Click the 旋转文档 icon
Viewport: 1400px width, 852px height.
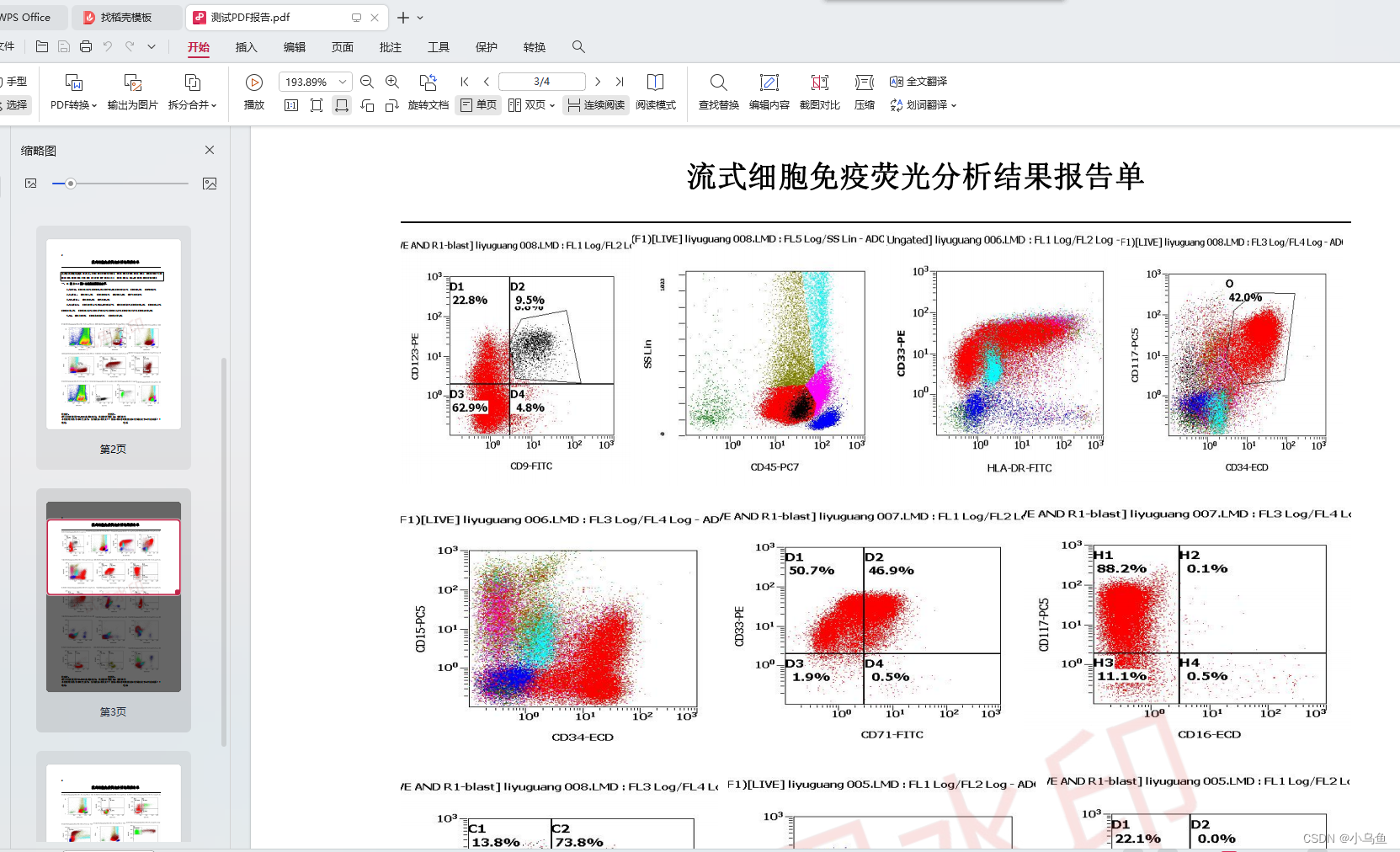(429, 83)
